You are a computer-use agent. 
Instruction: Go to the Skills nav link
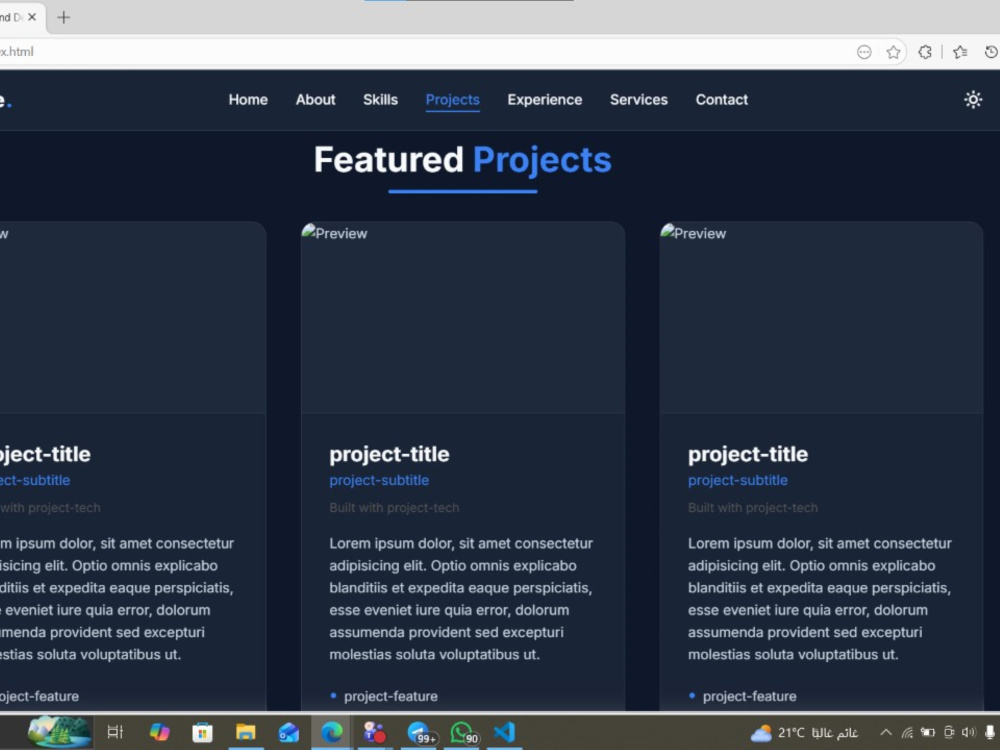(380, 99)
